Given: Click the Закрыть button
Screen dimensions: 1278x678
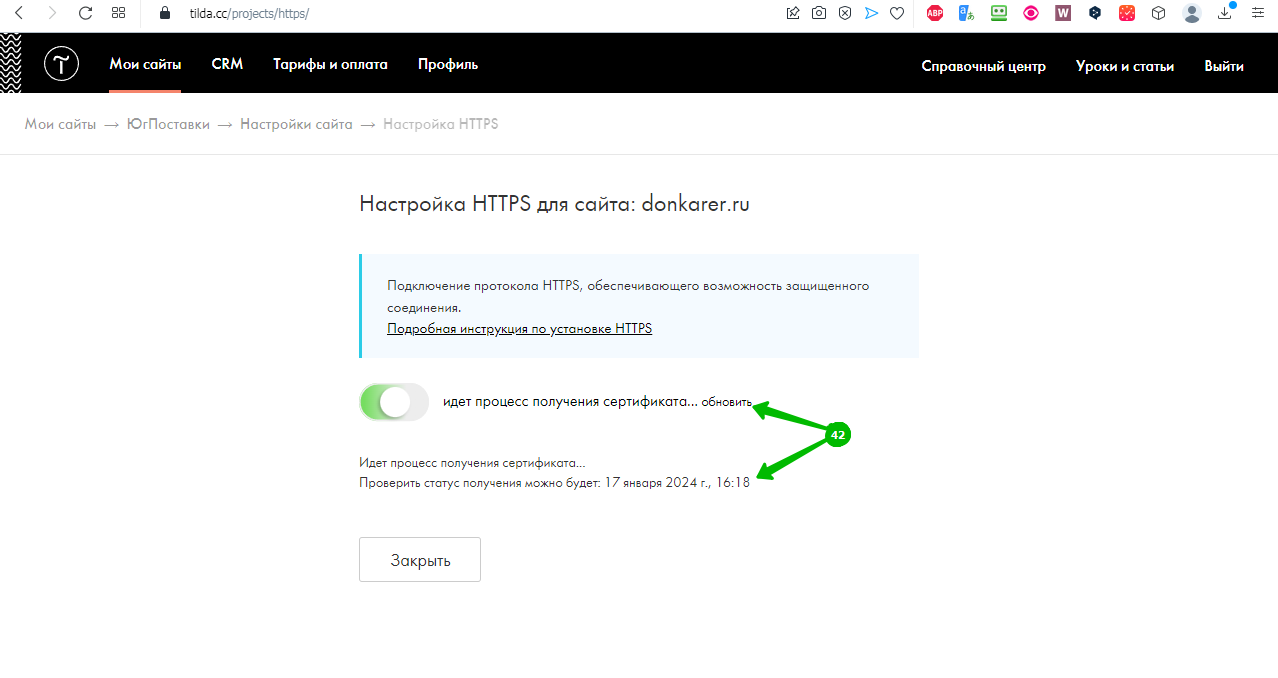Looking at the screenshot, I should pos(420,560).
